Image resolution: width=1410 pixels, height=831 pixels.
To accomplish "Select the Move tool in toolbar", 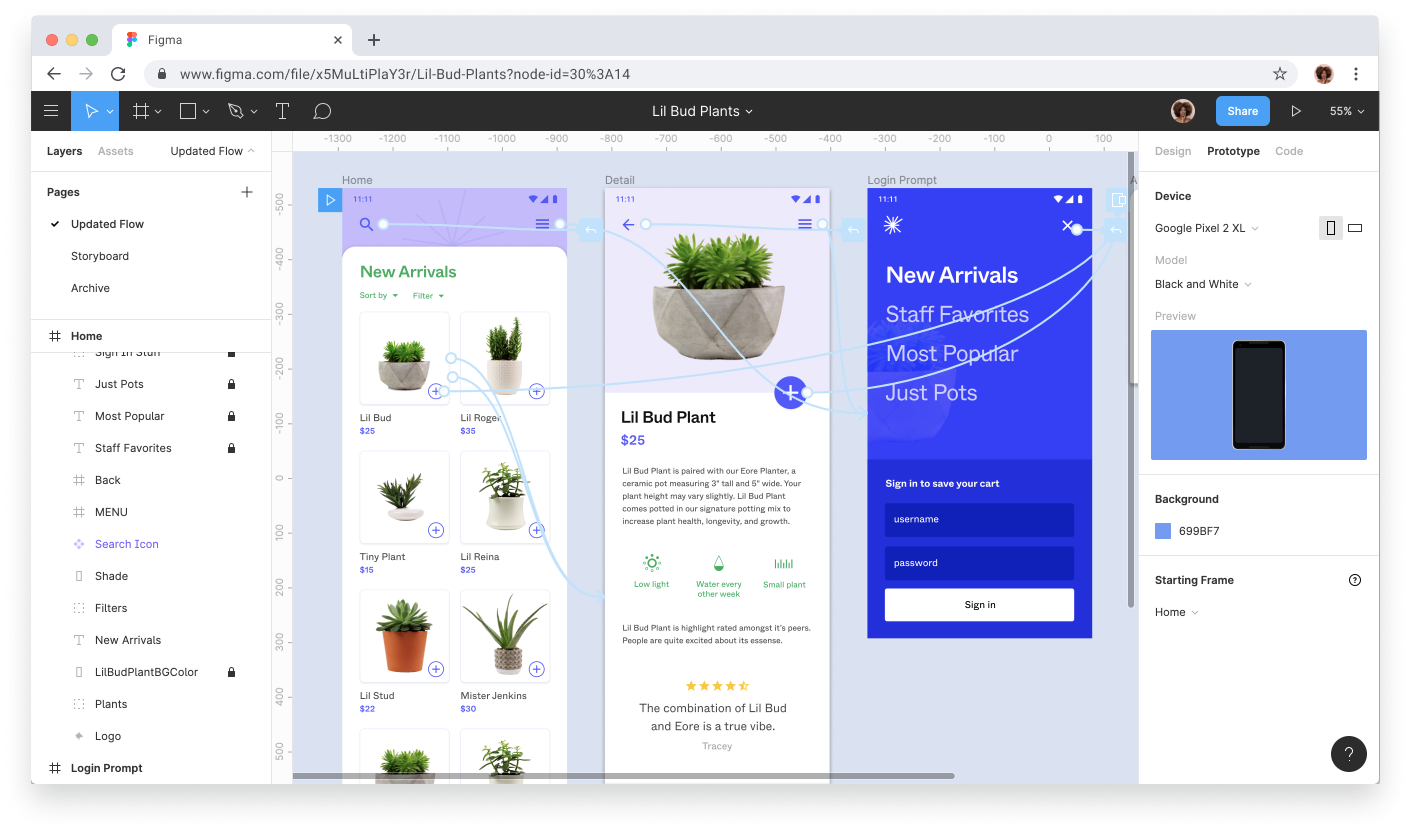I will 91,111.
